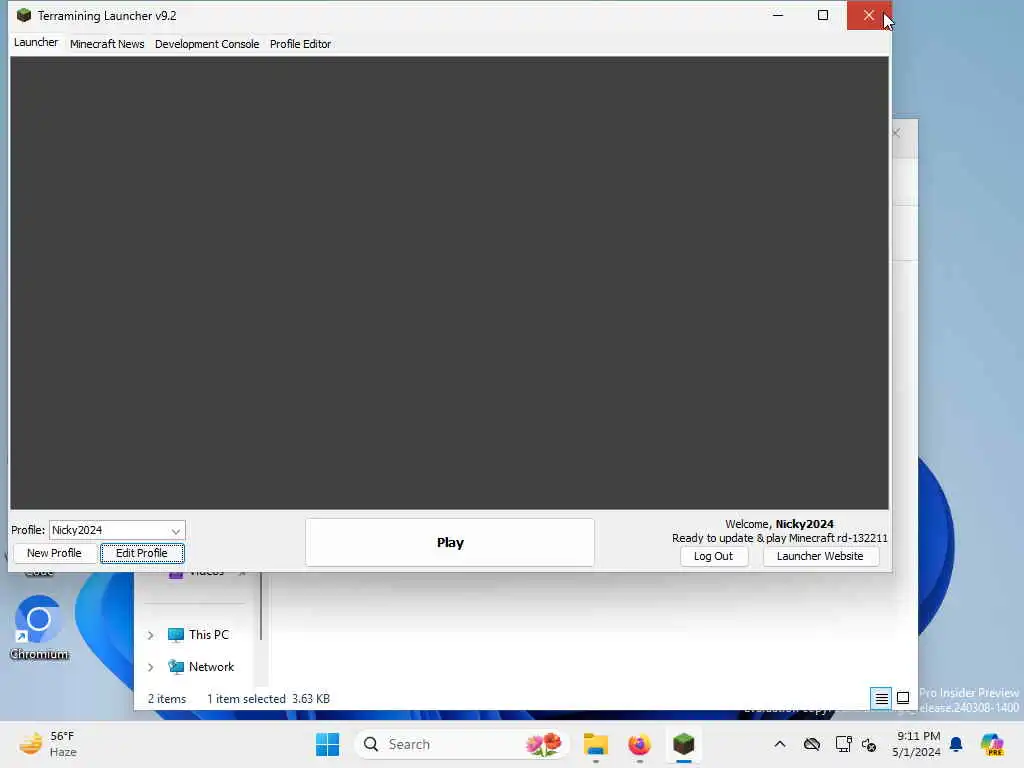Viewport: 1024px width, 768px height.
Task: Open File Explorer from the taskbar
Action: pos(596,744)
